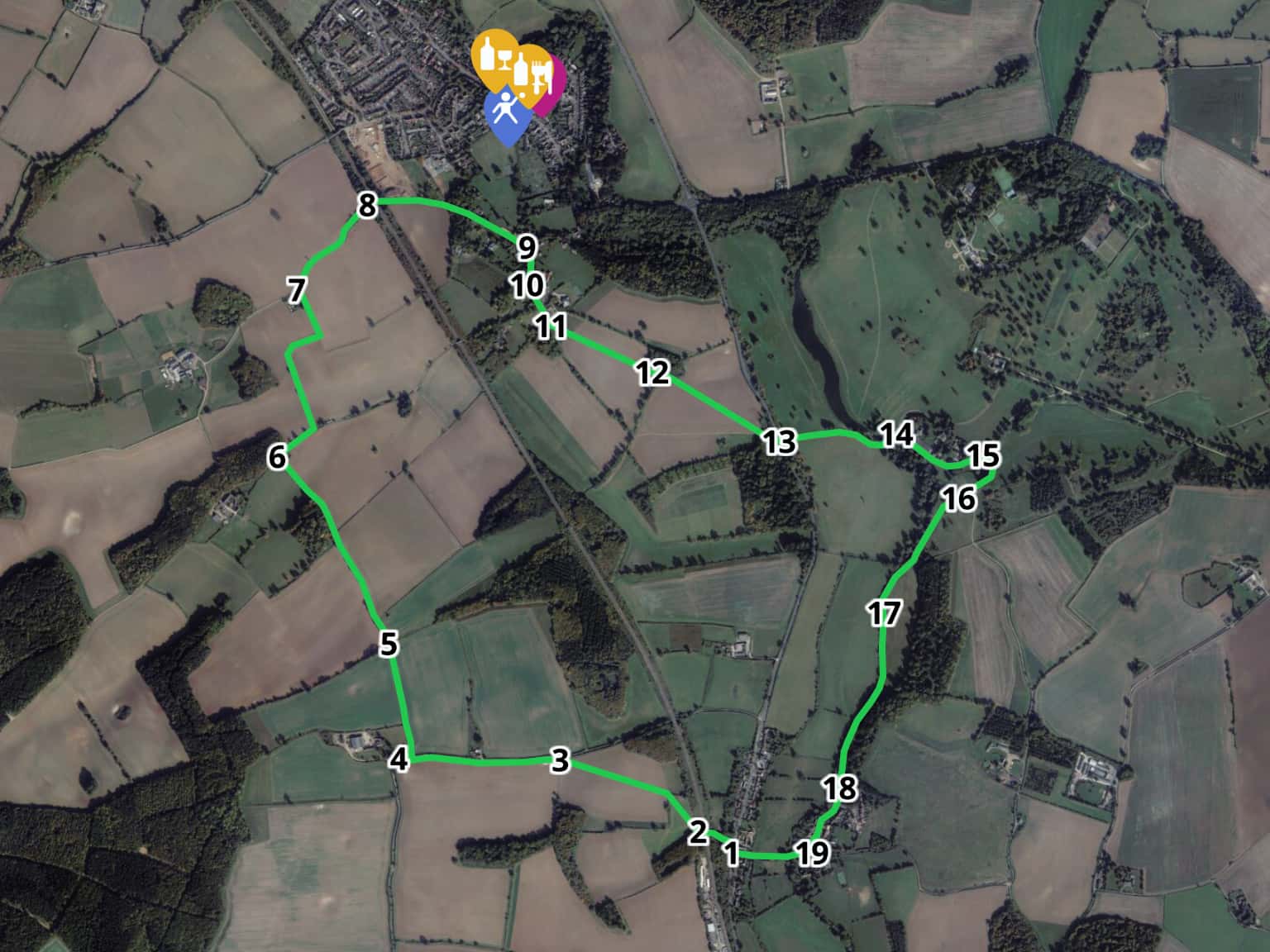Image resolution: width=1270 pixels, height=952 pixels.
Task: Click waypoint 11 on the route
Action: coord(551,326)
